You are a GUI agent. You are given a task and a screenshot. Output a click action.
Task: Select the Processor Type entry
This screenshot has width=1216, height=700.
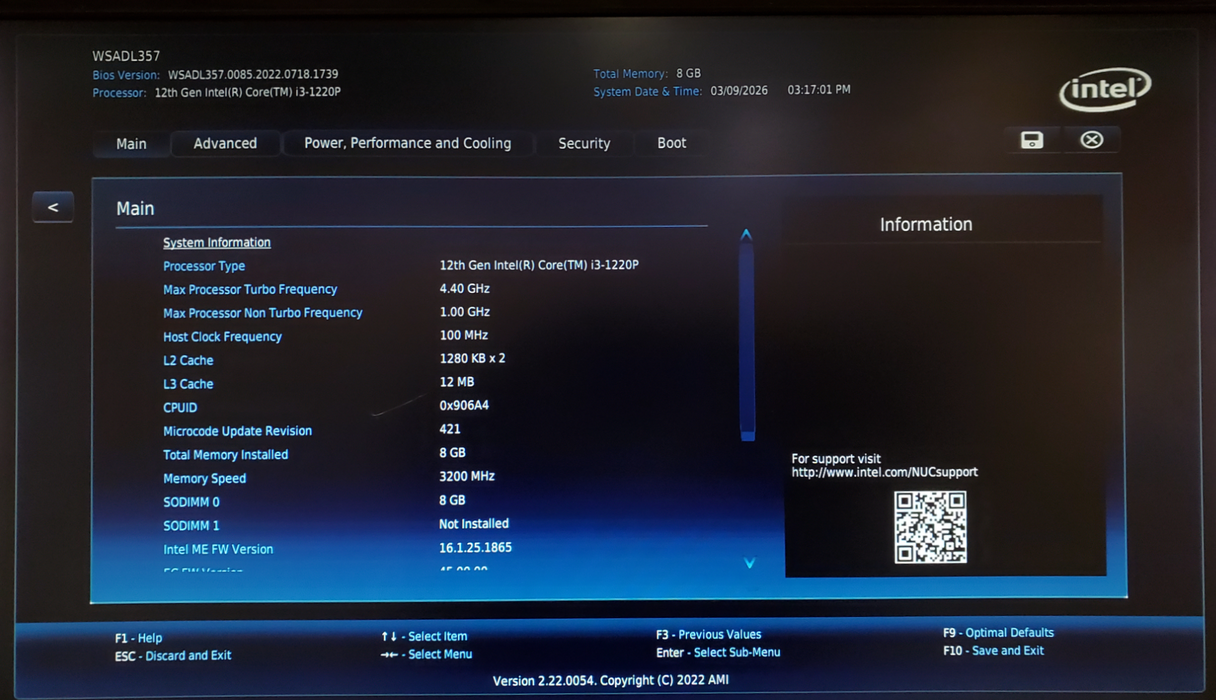204,266
